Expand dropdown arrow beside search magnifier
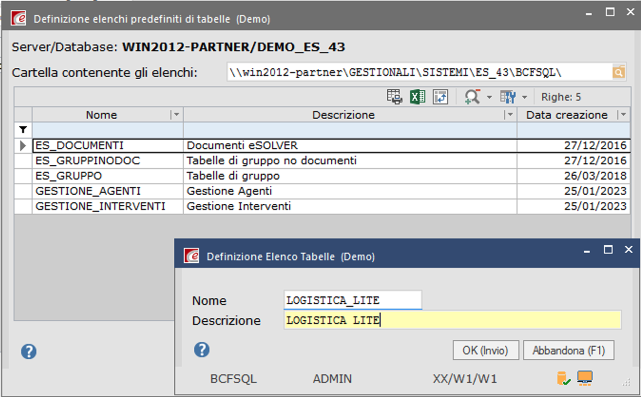Image resolution: width=641 pixels, height=397 pixels. tap(489, 97)
